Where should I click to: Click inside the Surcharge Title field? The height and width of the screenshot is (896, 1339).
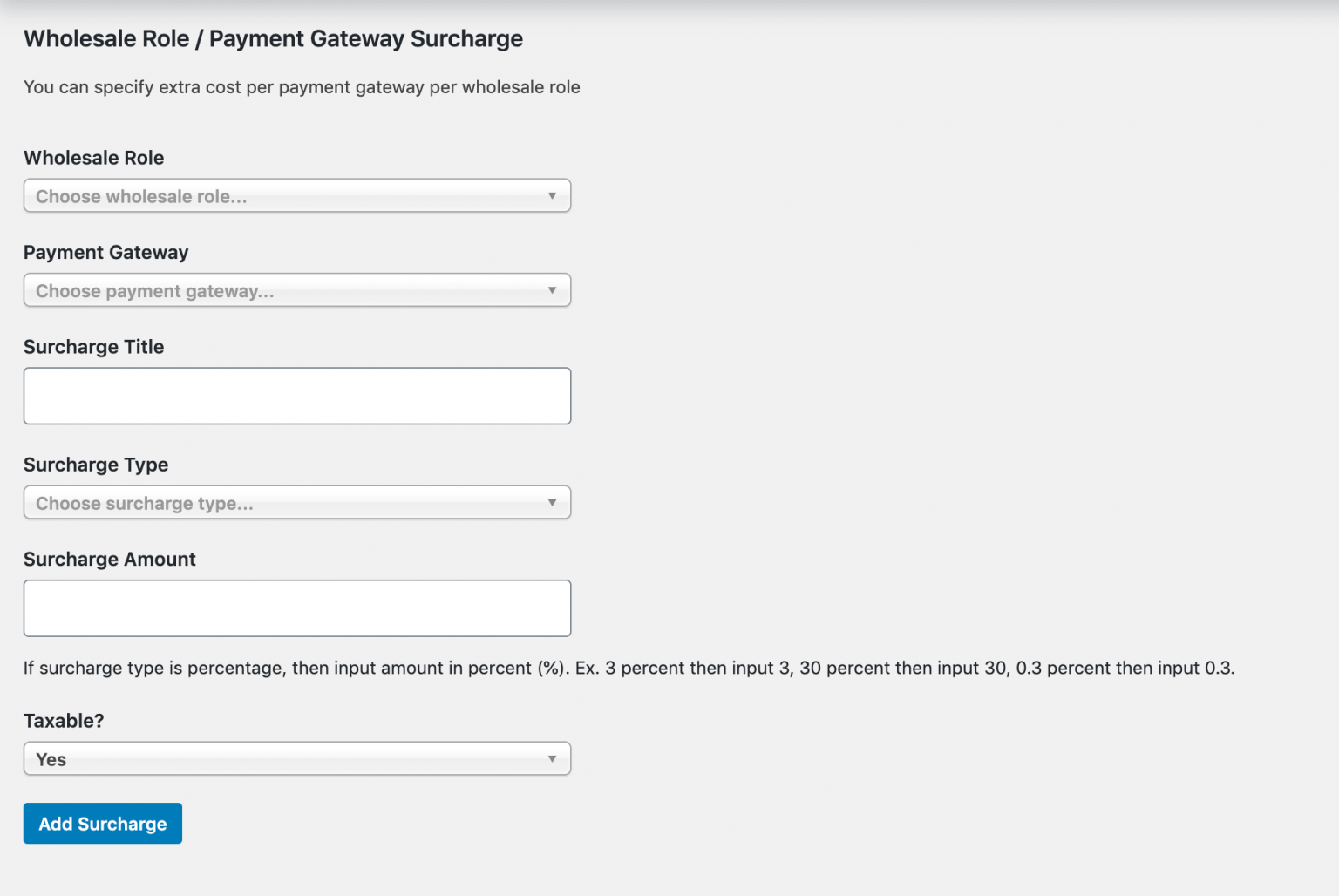click(x=296, y=396)
